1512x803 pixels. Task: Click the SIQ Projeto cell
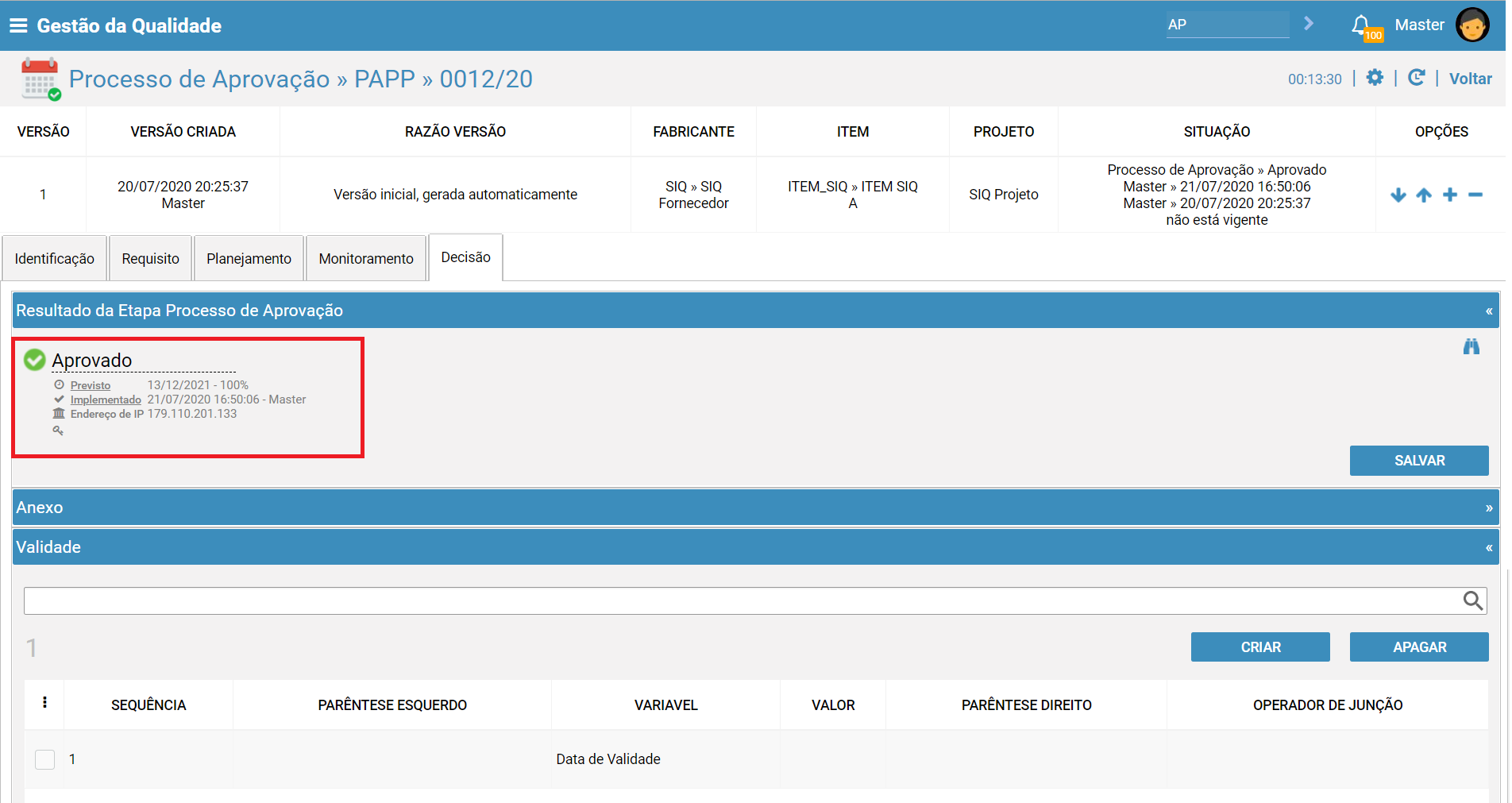[1004, 195]
